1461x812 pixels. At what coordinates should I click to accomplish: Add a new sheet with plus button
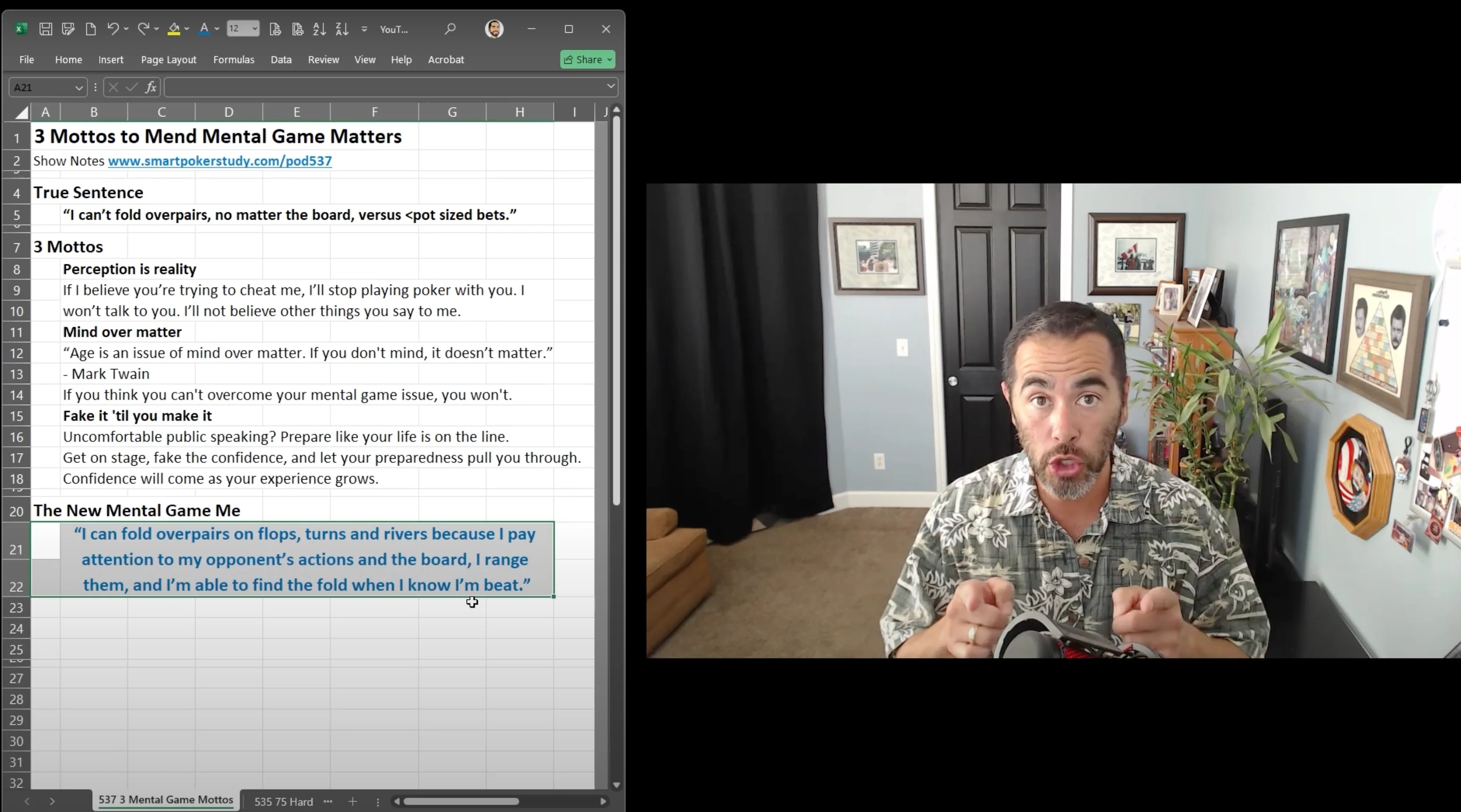(x=353, y=801)
